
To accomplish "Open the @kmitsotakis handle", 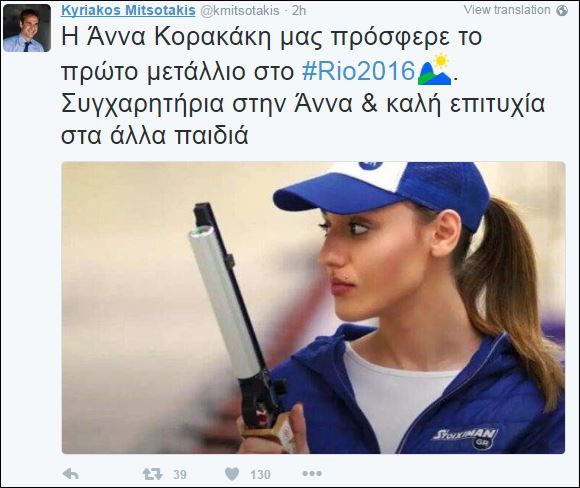I will [240, 11].
